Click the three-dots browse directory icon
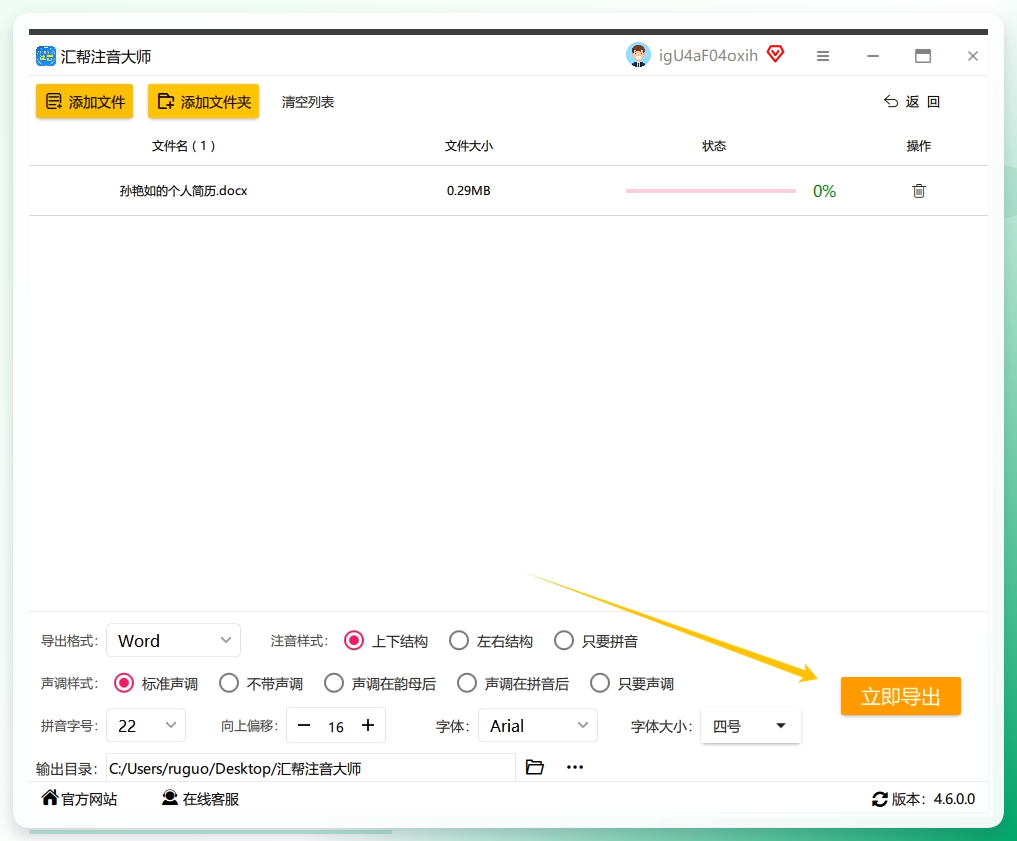This screenshot has height=841, width=1017. pos(575,767)
